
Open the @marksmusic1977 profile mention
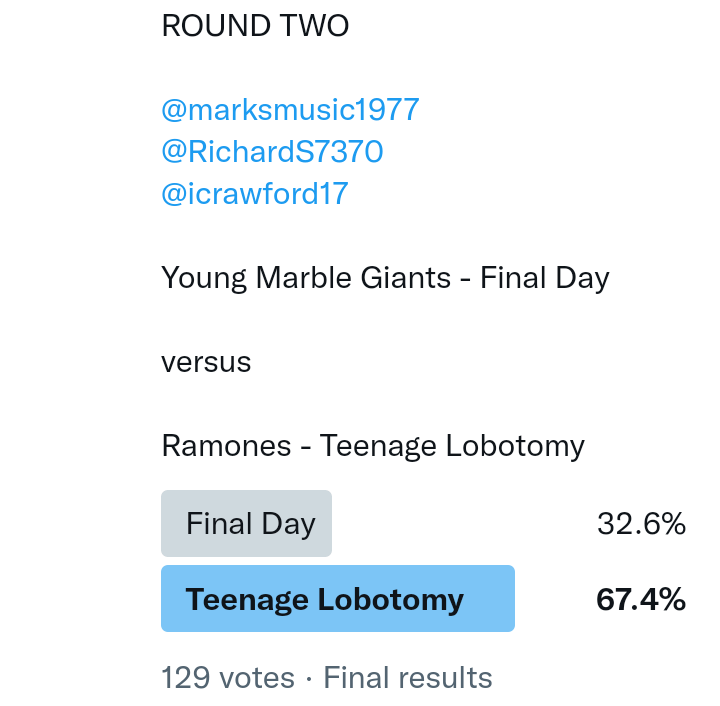pos(290,109)
